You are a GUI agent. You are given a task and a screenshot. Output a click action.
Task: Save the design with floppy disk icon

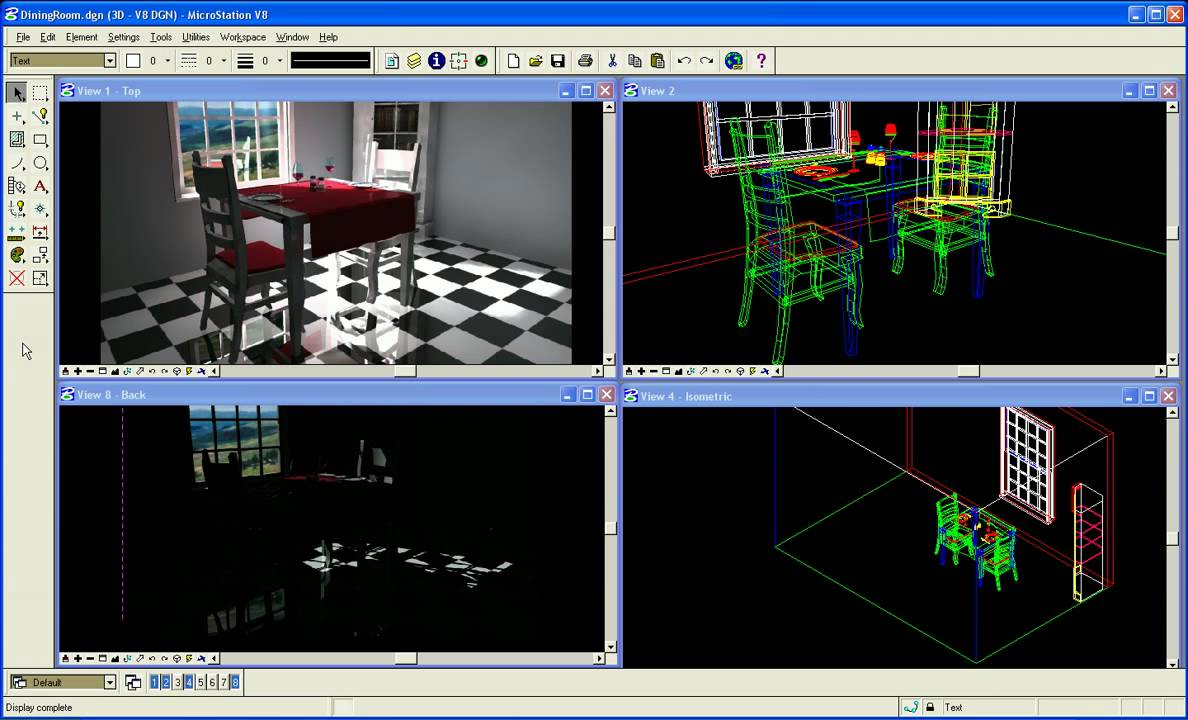click(x=558, y=61)
